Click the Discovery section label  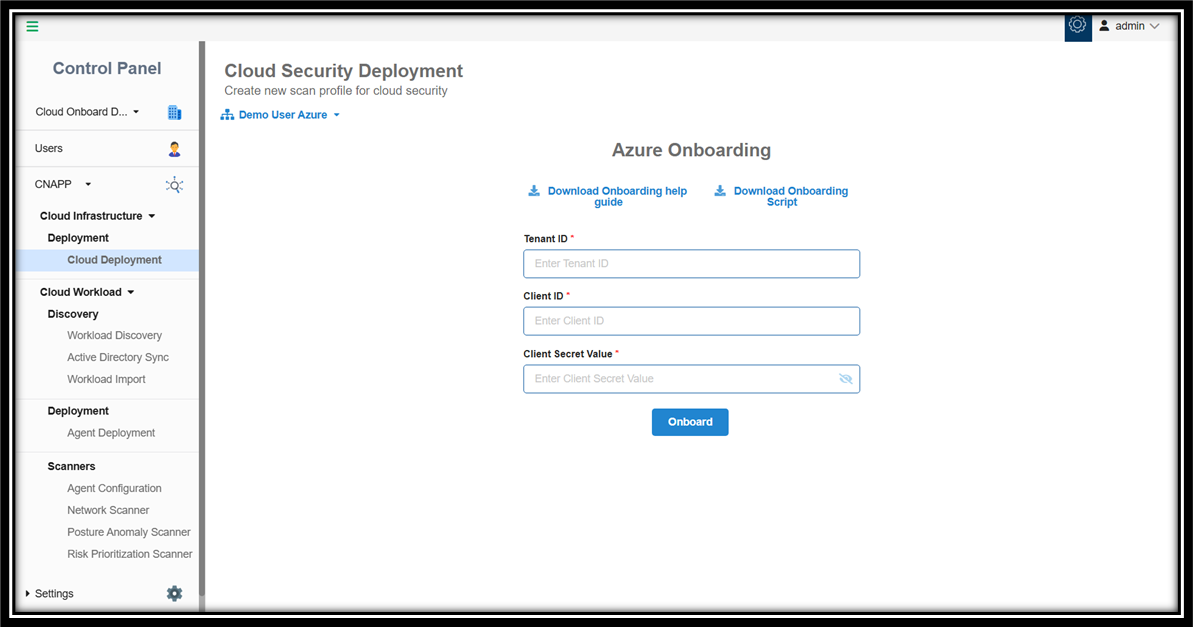coord(72,314)
